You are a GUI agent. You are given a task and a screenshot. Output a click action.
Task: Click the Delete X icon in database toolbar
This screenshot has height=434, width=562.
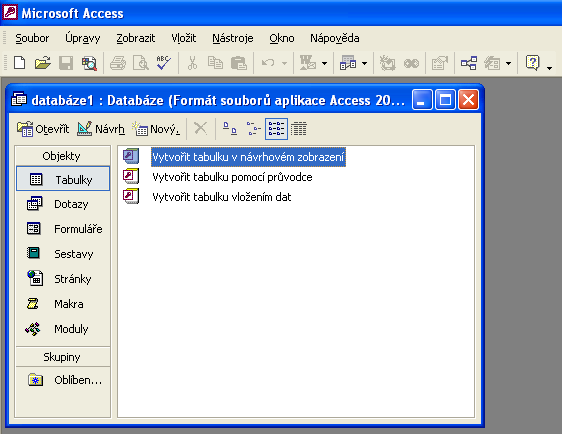pos(200,128)
